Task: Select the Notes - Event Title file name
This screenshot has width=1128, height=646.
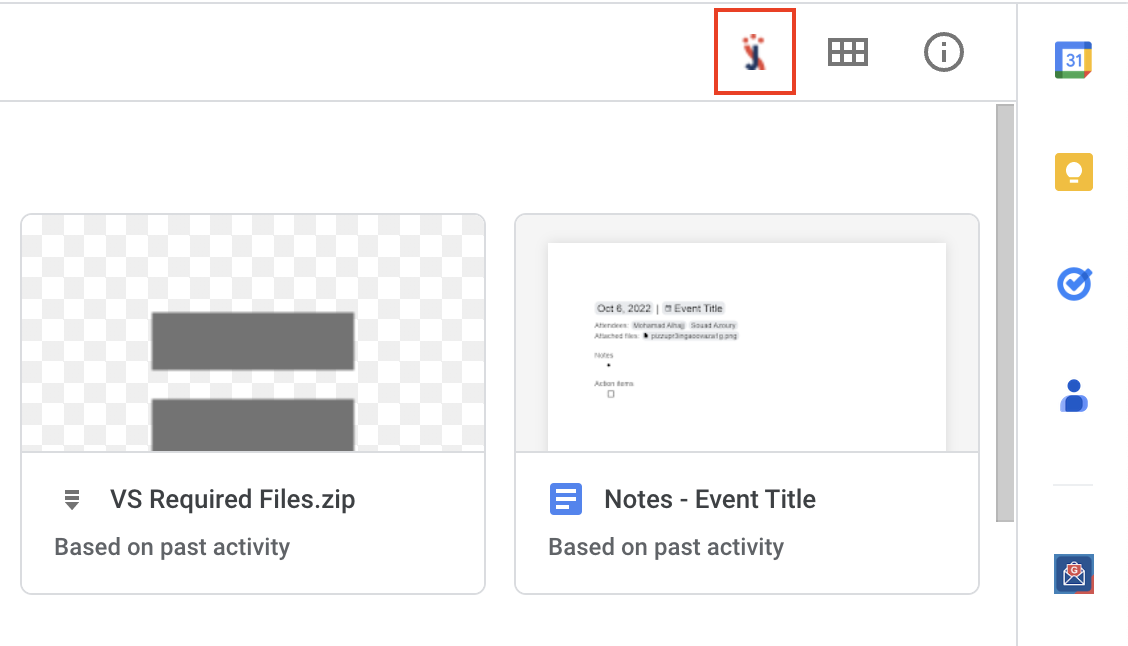Action: pyautogui.click(x=709, y=499)
